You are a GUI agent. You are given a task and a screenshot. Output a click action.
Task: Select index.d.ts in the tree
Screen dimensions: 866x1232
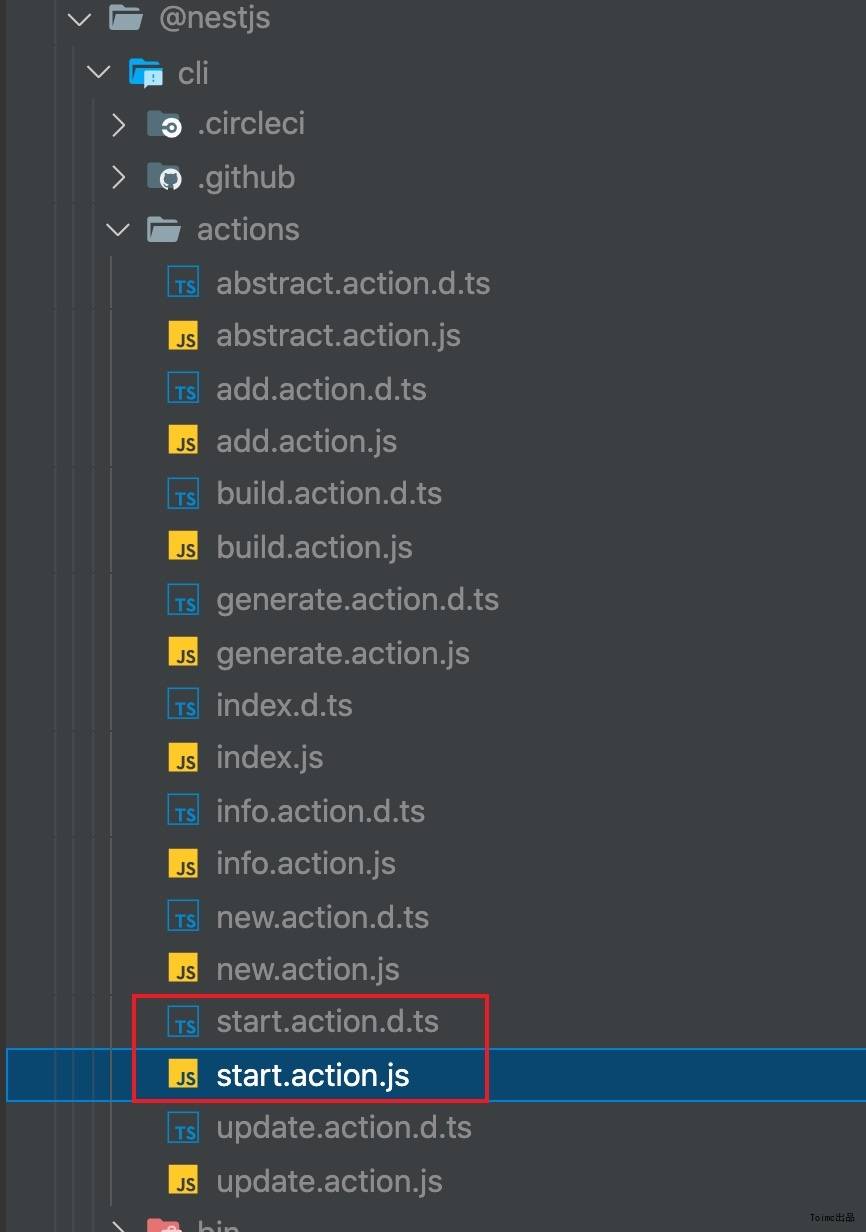(x=285, y=705)
